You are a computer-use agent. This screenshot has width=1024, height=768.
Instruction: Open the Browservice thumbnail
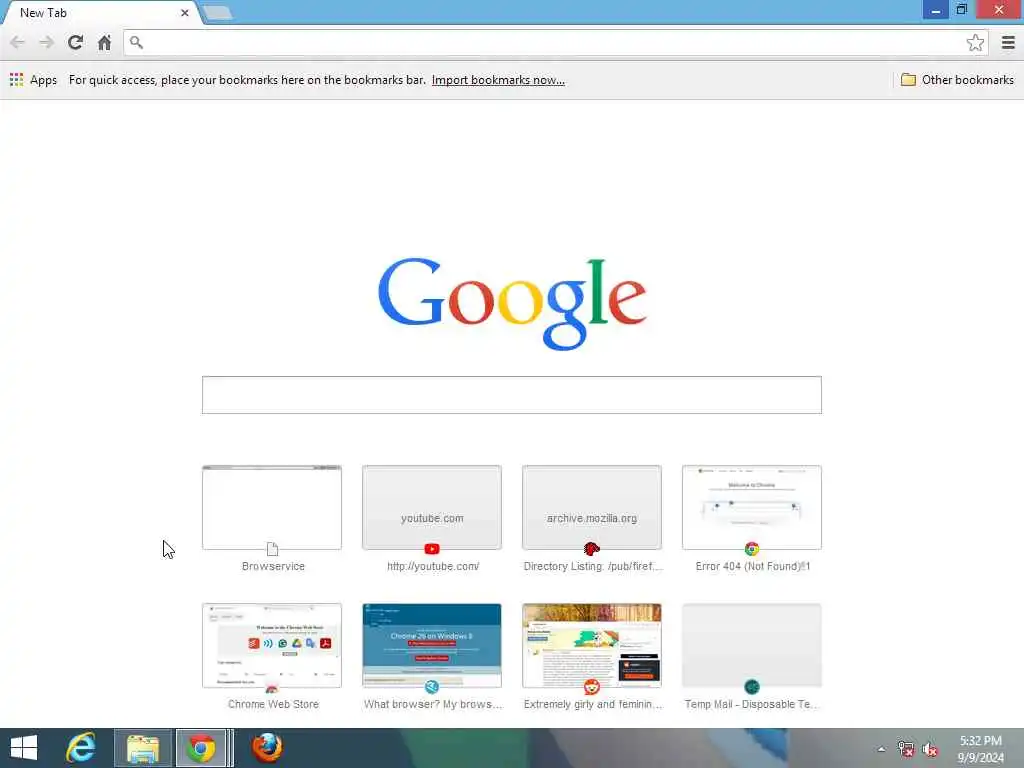[272, 507]
